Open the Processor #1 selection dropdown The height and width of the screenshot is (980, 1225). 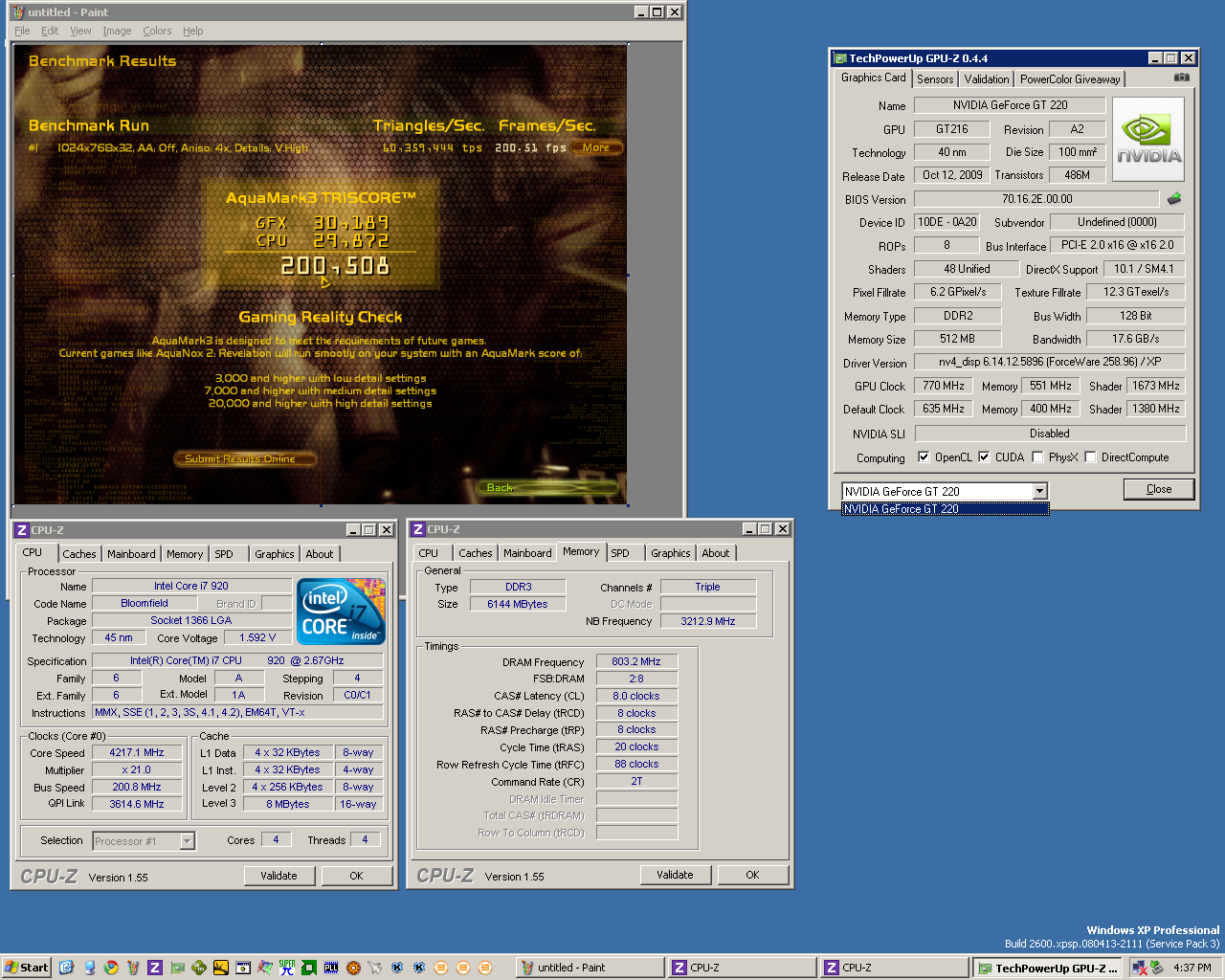(187, 841)
